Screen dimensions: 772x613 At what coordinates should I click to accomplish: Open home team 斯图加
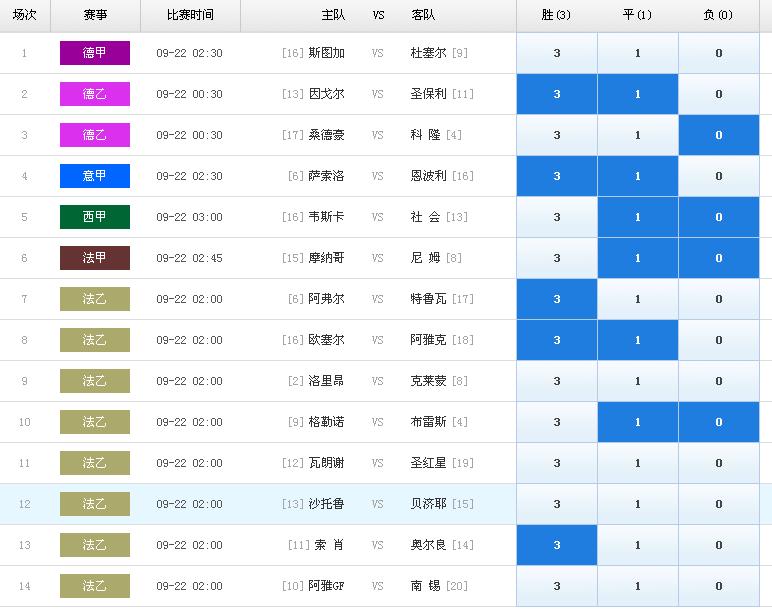click(x=326, y=53)
